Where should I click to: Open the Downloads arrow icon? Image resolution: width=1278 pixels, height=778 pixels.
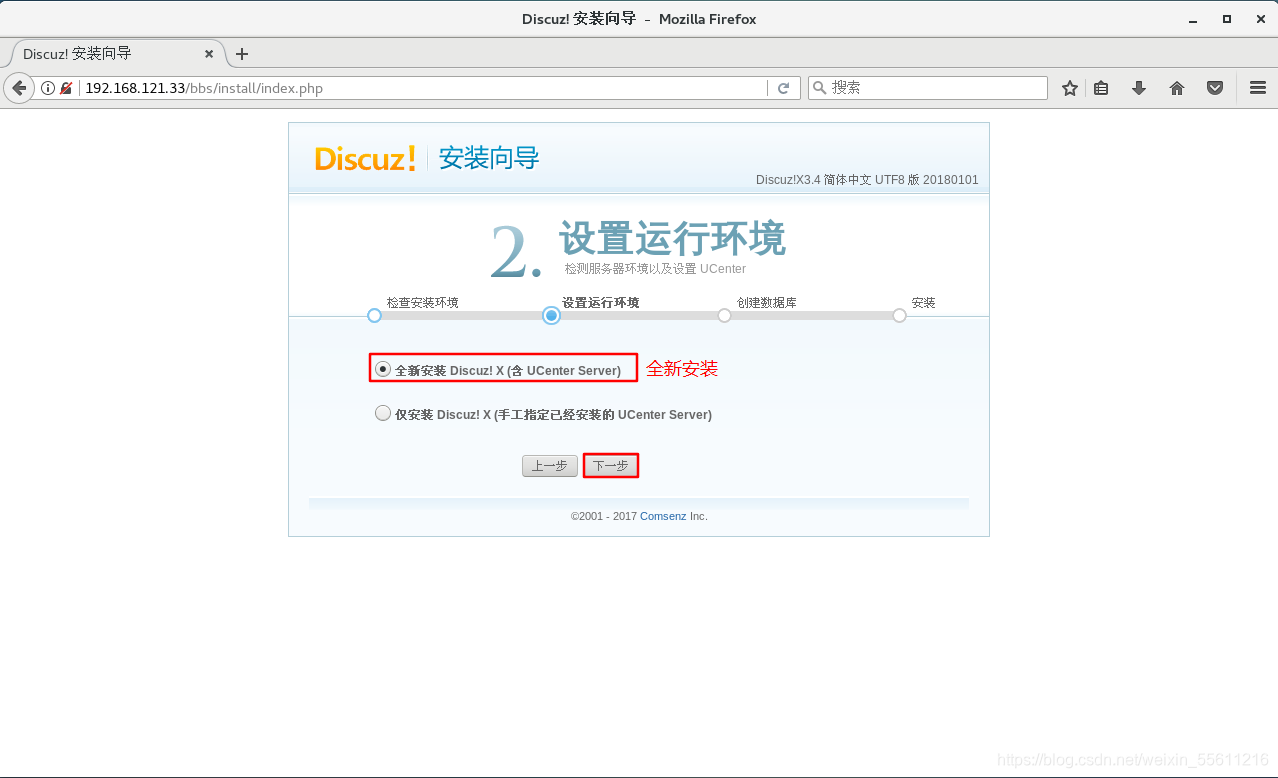(1138, 88)
